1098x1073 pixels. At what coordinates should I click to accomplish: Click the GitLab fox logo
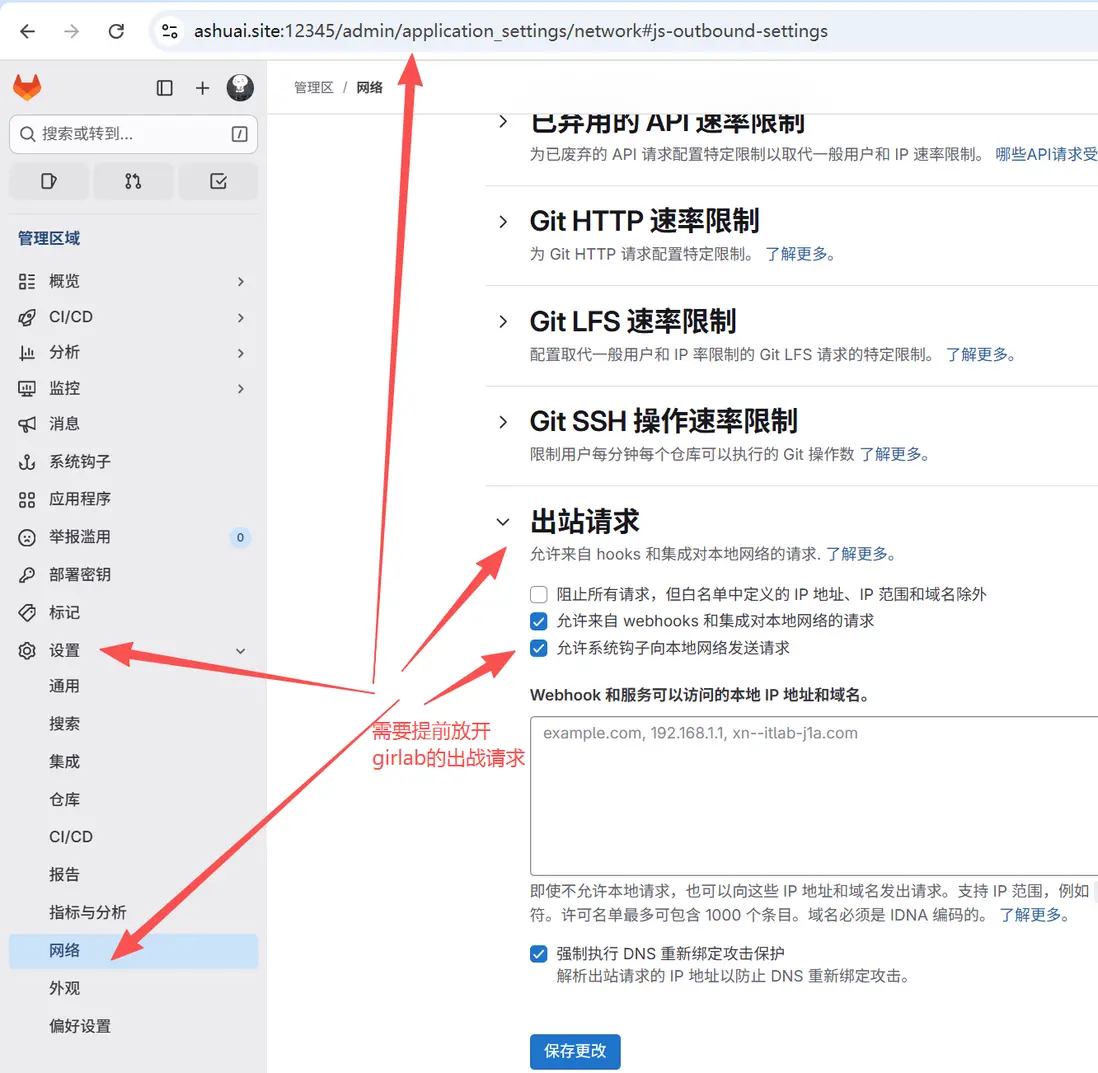pyautogui.click(x=27, y=88)
